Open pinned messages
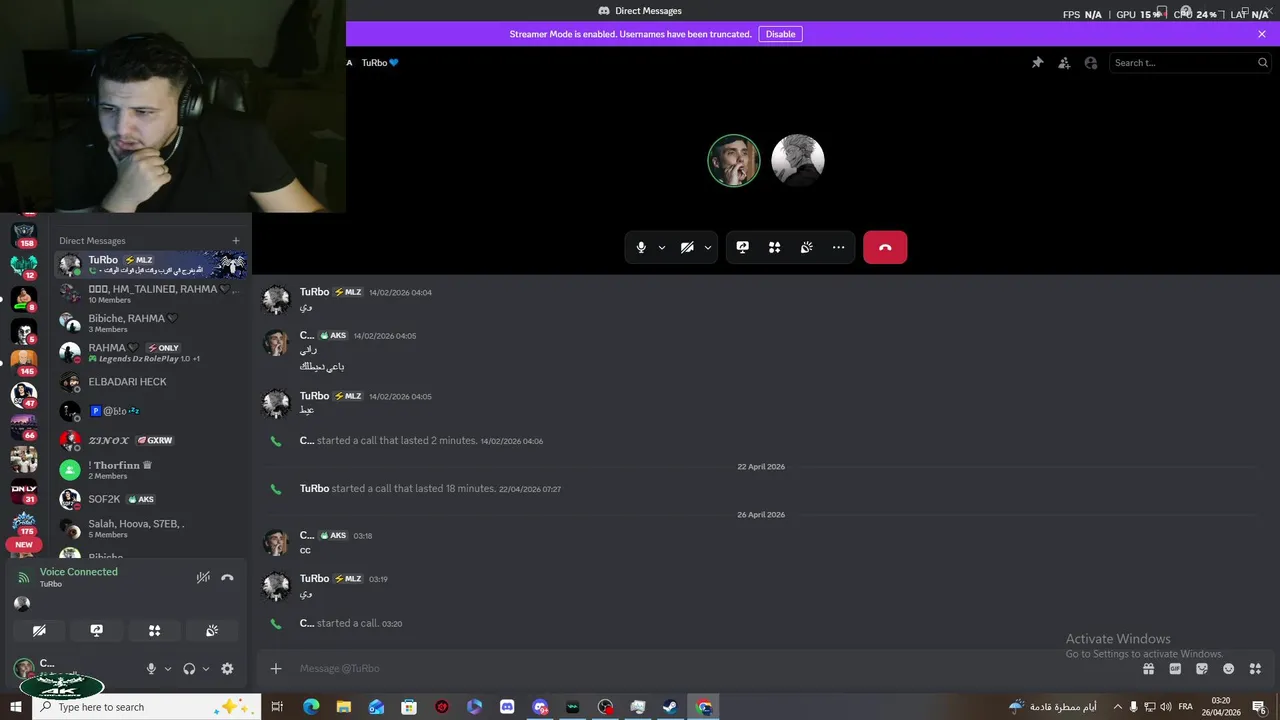This screenshot has width=1280, height=720. (x=1037, y=62)
